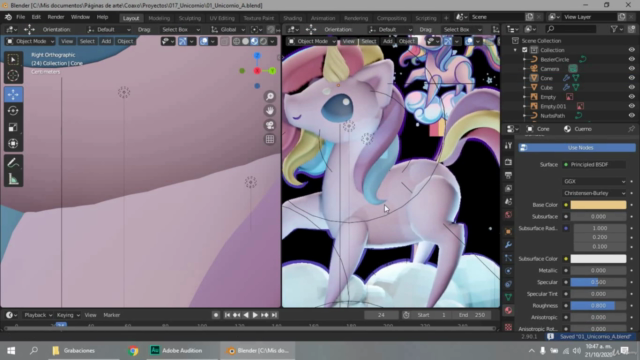Screen dimensions: 640x360
Task: Select the Select Box tool in left toolbar
Action: coord(13,60)
